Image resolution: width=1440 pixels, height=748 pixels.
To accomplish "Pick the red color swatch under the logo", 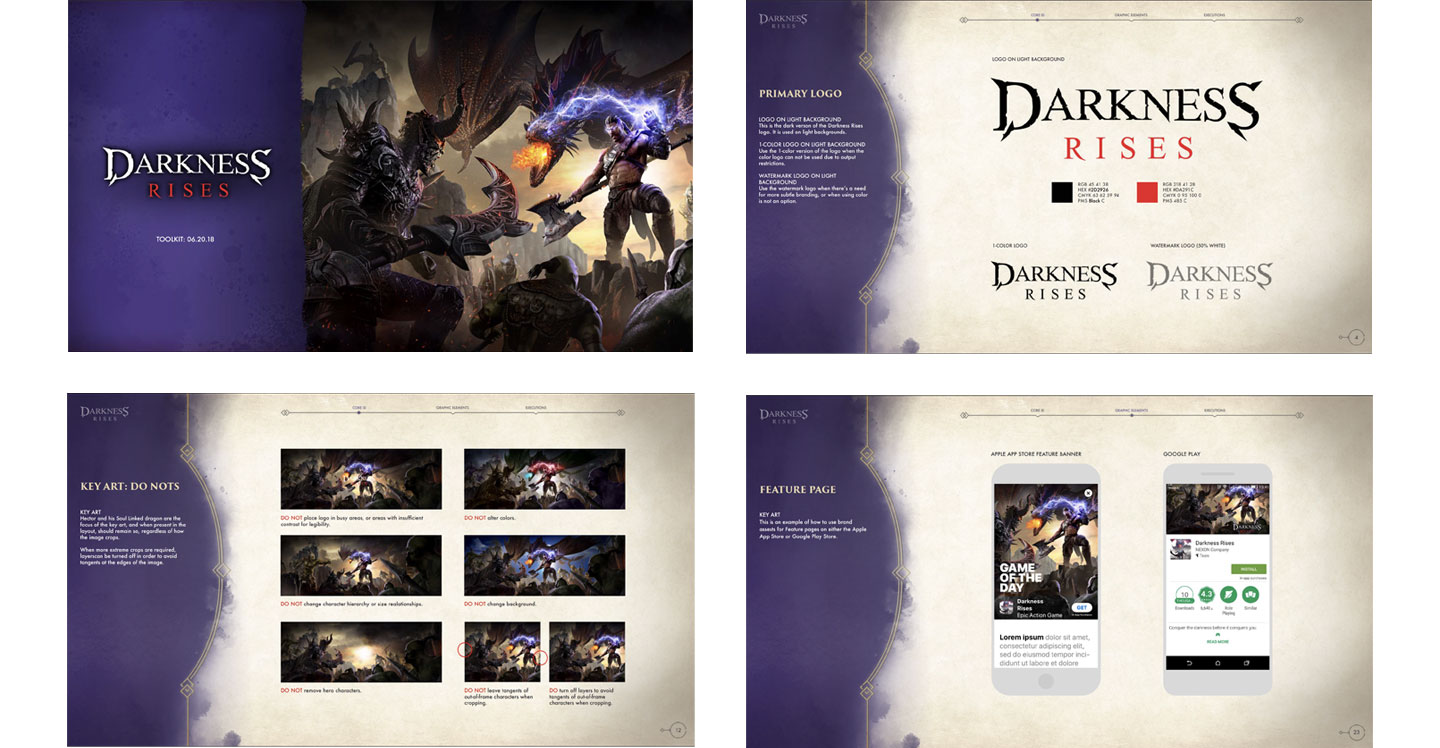I will click(1147, 192).
